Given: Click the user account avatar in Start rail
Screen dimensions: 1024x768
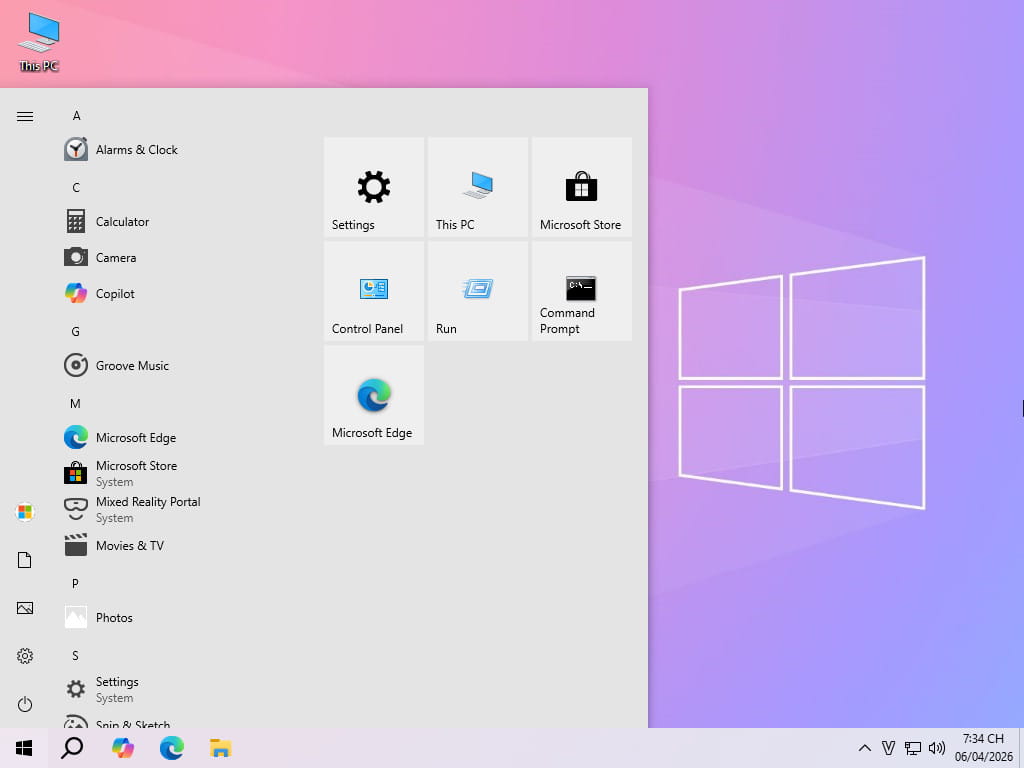Looking at the screenshot, I should [x=25, y=512].
